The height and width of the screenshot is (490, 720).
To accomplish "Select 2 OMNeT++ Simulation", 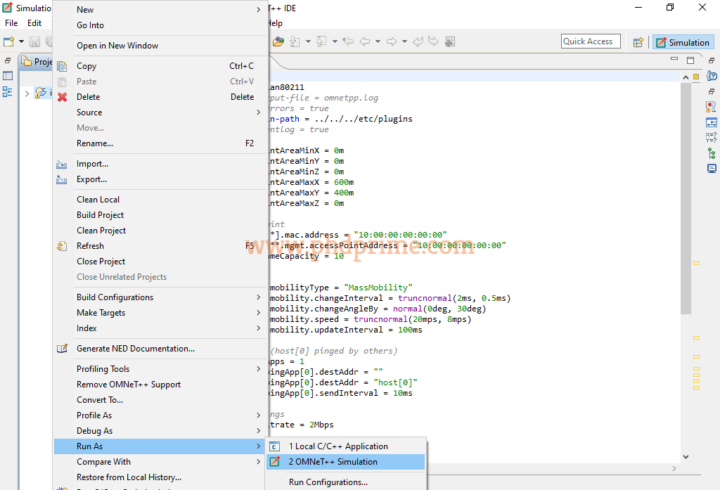I will click(333, 462).
